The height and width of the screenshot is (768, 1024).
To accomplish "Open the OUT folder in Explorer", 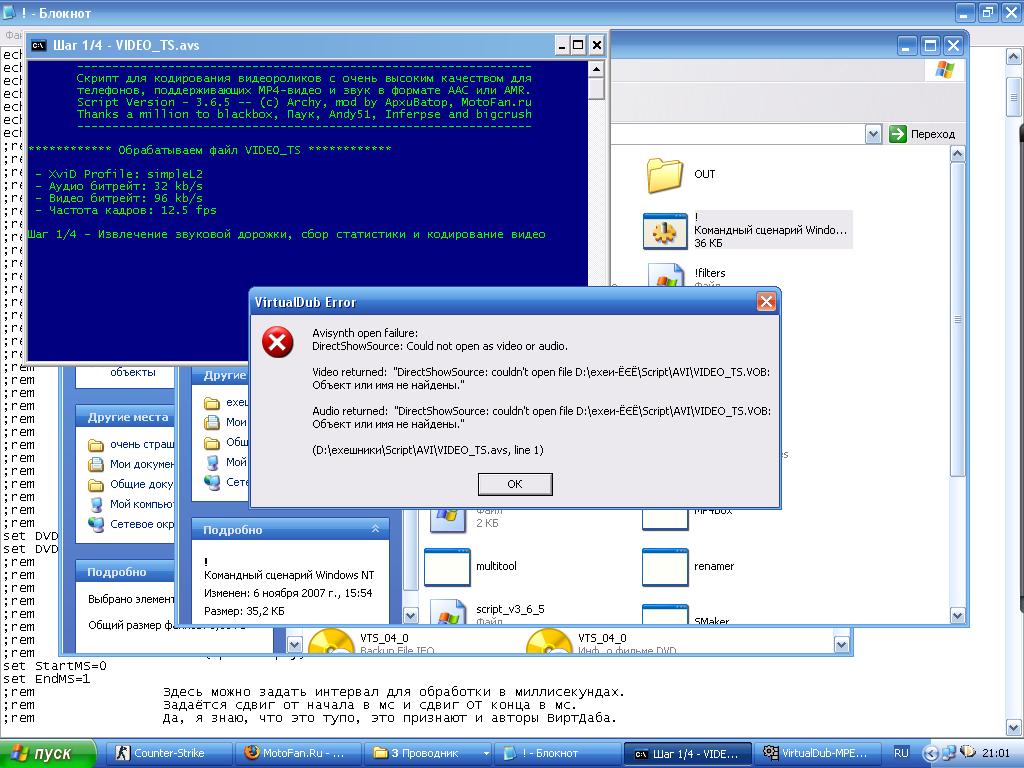I will tap(665, 175).
